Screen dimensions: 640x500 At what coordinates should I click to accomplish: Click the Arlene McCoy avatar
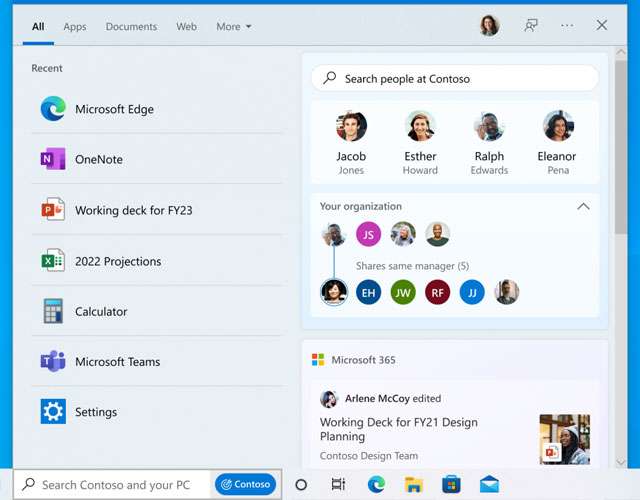click(x=329, y=399)
